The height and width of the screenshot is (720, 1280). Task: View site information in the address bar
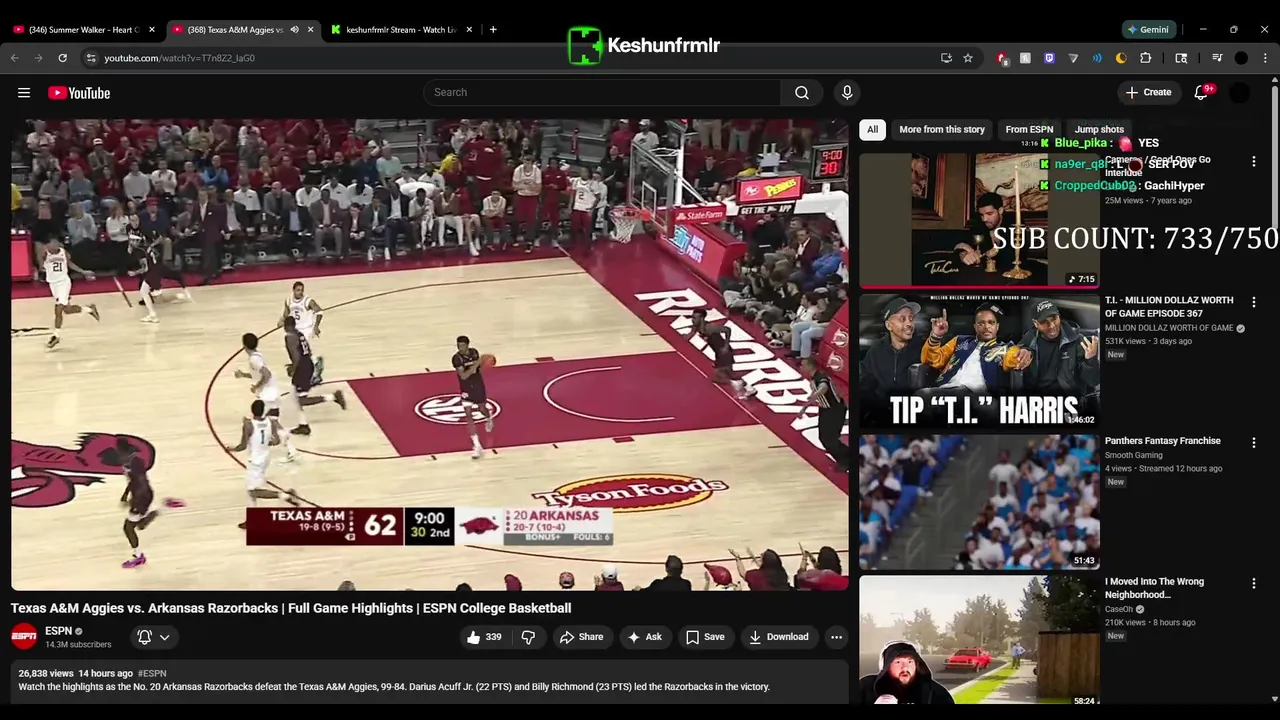[91, 58]
